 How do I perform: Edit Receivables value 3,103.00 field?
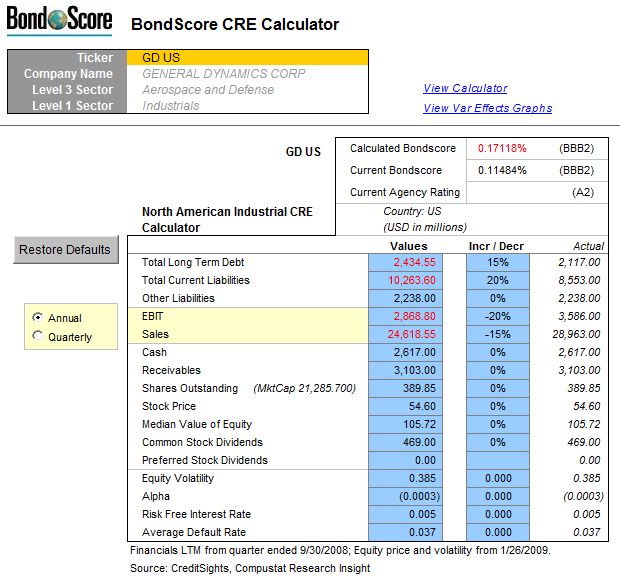(x=405, y=370)
